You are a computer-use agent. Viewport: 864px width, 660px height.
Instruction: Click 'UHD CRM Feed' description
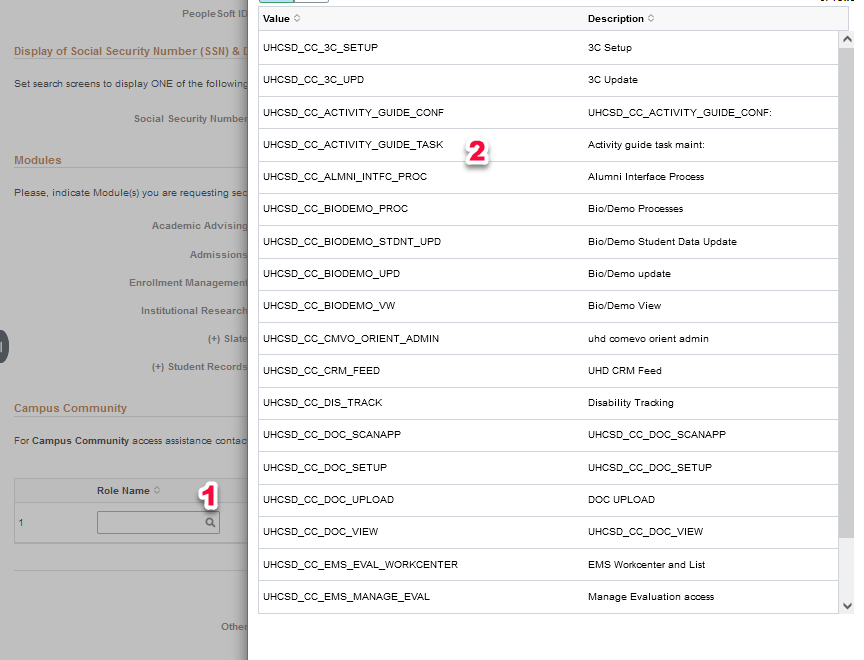pyautogui.click(x=624, y=370)
